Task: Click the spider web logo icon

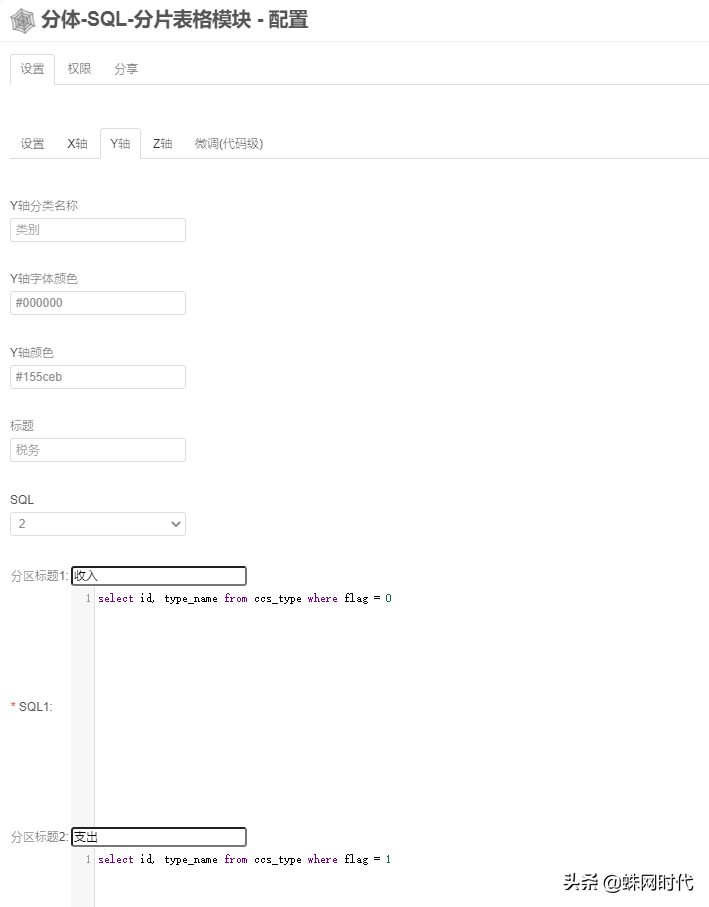Action: [x=23, y=21]
